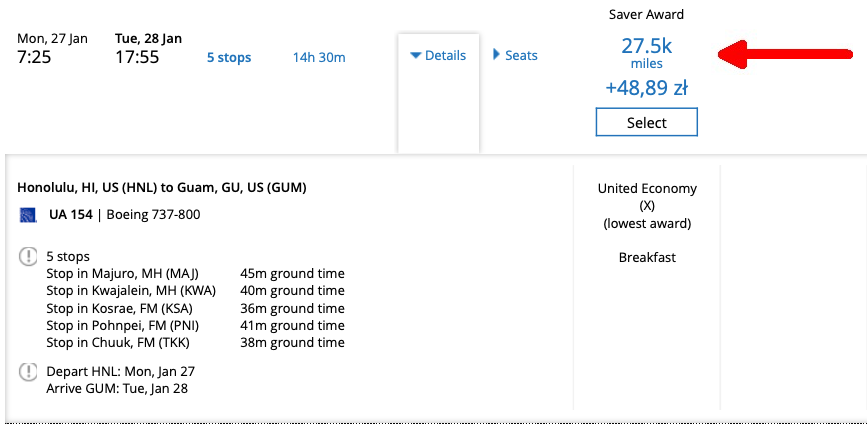The image size is (867, 428).
Task: Click the +48,89 zł fee amount
Action: (646, 88)
